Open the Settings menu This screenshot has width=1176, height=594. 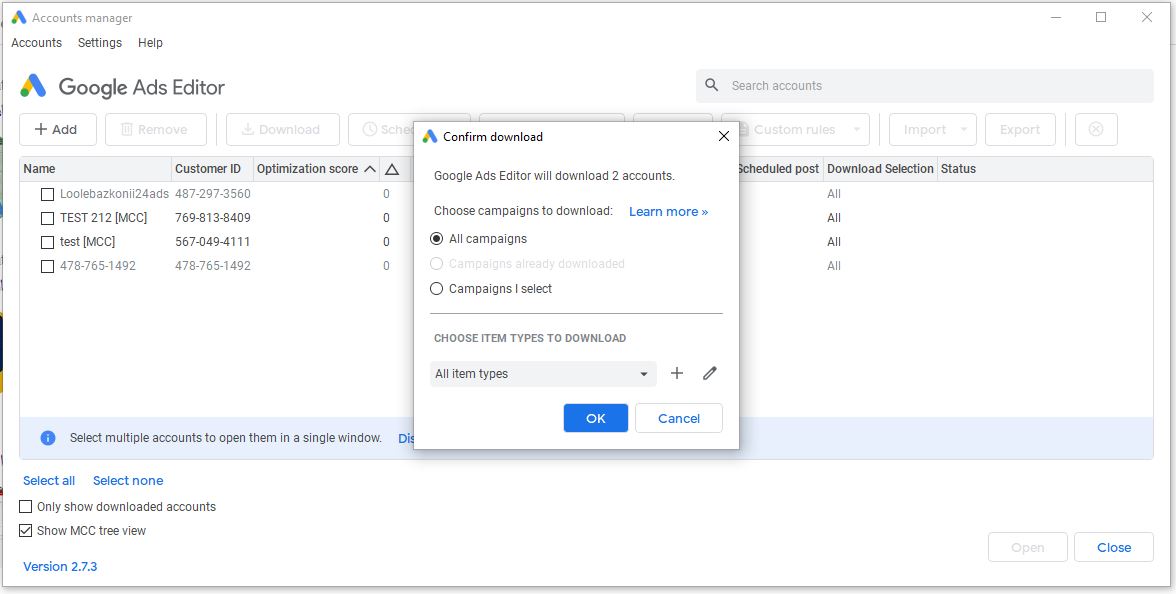click(x=100, y=43)
